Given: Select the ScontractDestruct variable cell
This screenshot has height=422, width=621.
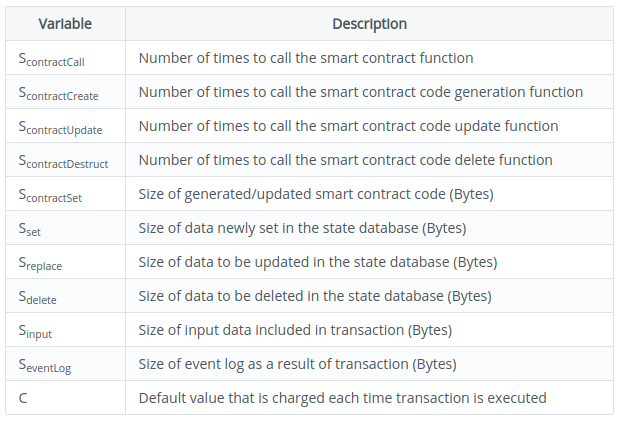Looking at the screenshot, I should (63, 161).
